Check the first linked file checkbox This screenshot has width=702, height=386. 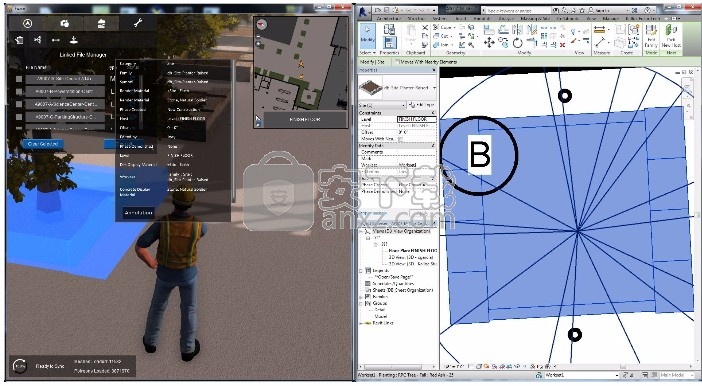click(x=19, y=79)
